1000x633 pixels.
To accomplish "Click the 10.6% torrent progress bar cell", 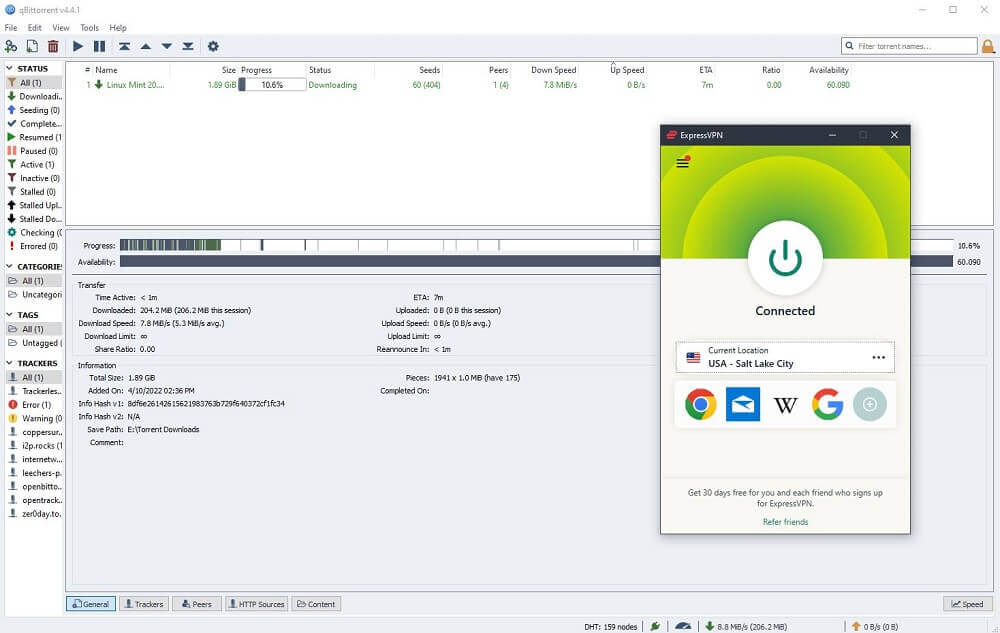I will tap(272, 85).
